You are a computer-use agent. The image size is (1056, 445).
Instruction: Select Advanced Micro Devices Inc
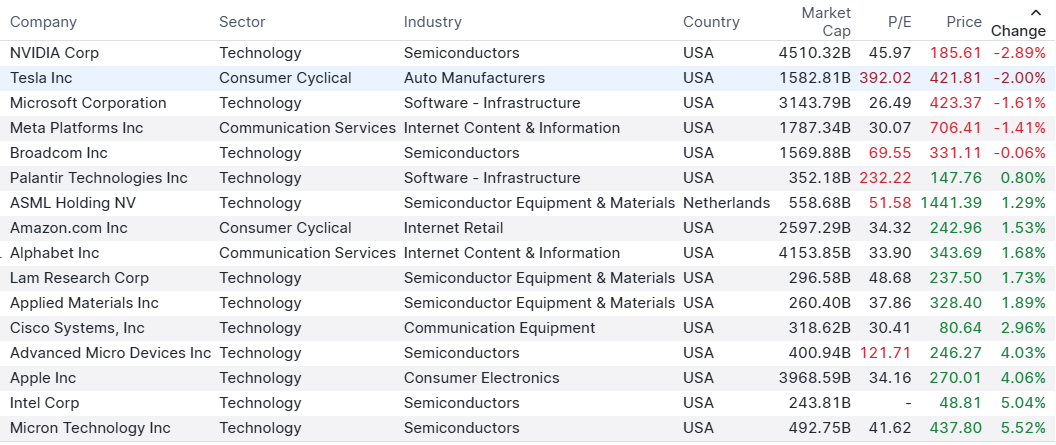(110, 353)
